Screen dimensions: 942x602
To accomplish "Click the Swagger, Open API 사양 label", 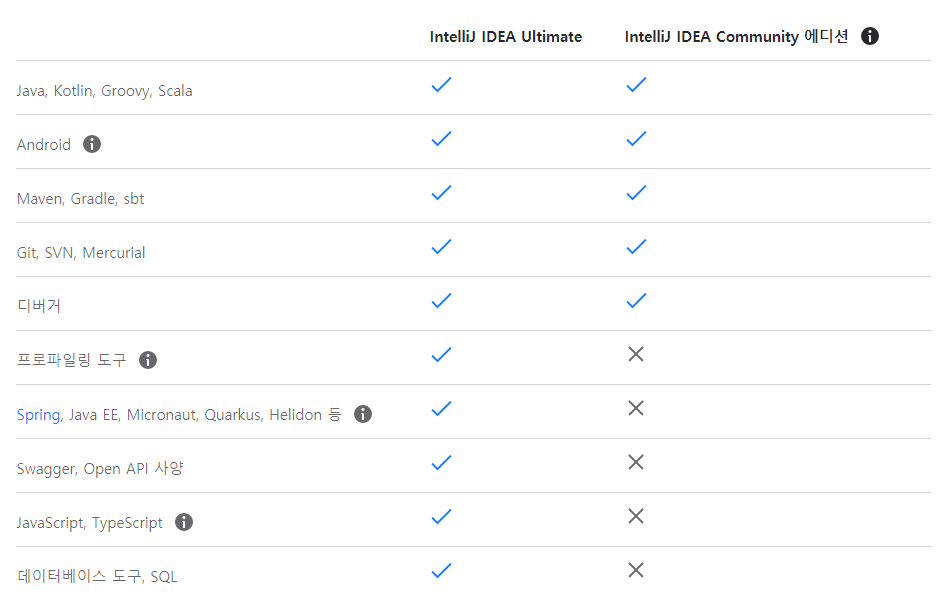I will 100,469.
